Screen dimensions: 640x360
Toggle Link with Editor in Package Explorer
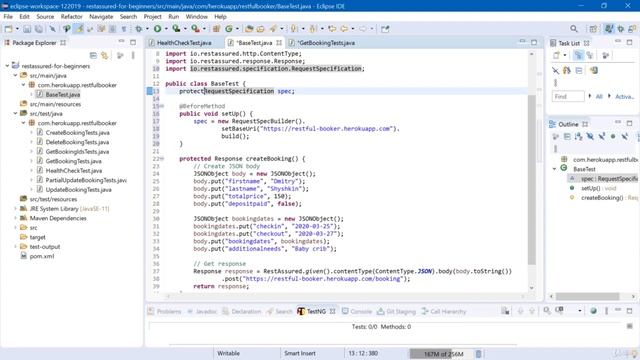105,56
